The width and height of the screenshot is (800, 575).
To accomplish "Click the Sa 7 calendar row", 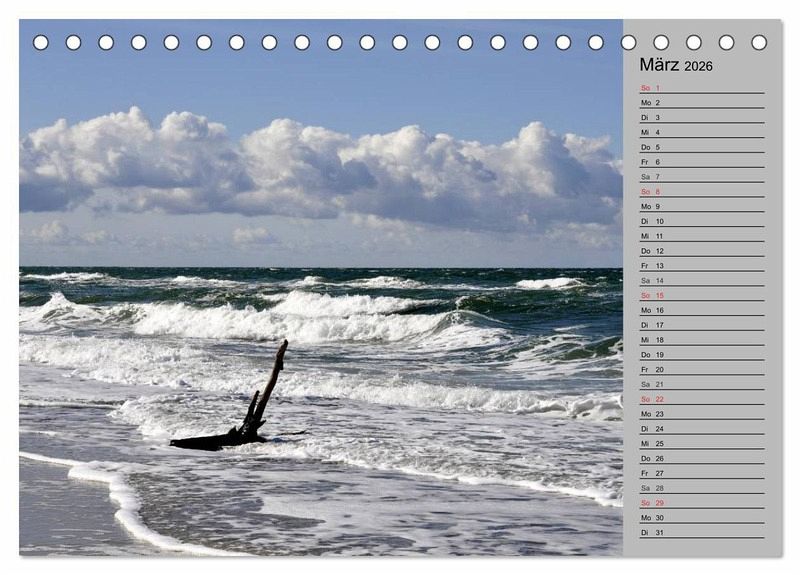I will pos(701,177).
